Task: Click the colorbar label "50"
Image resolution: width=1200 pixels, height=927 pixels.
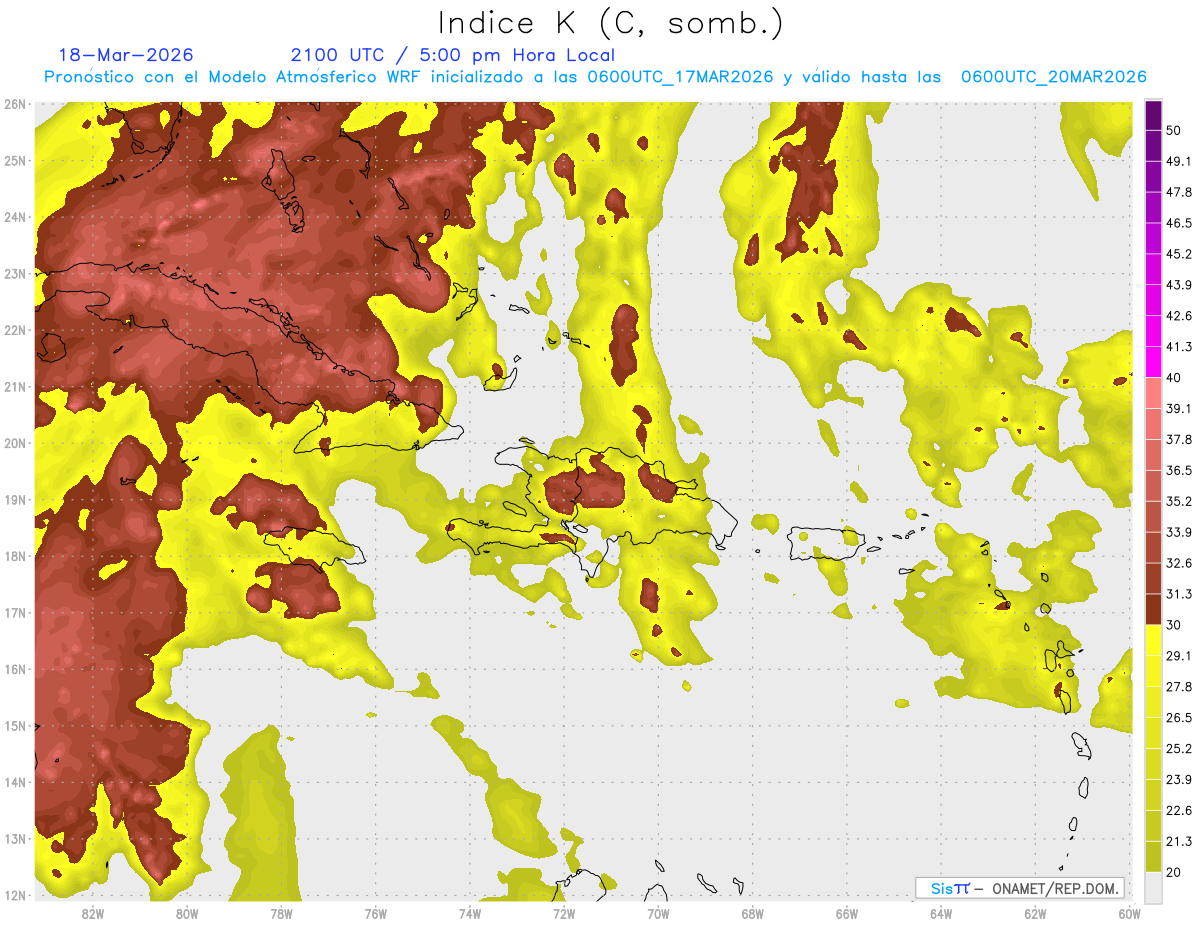Action: pyautogui.click(x=1174, y=130)
